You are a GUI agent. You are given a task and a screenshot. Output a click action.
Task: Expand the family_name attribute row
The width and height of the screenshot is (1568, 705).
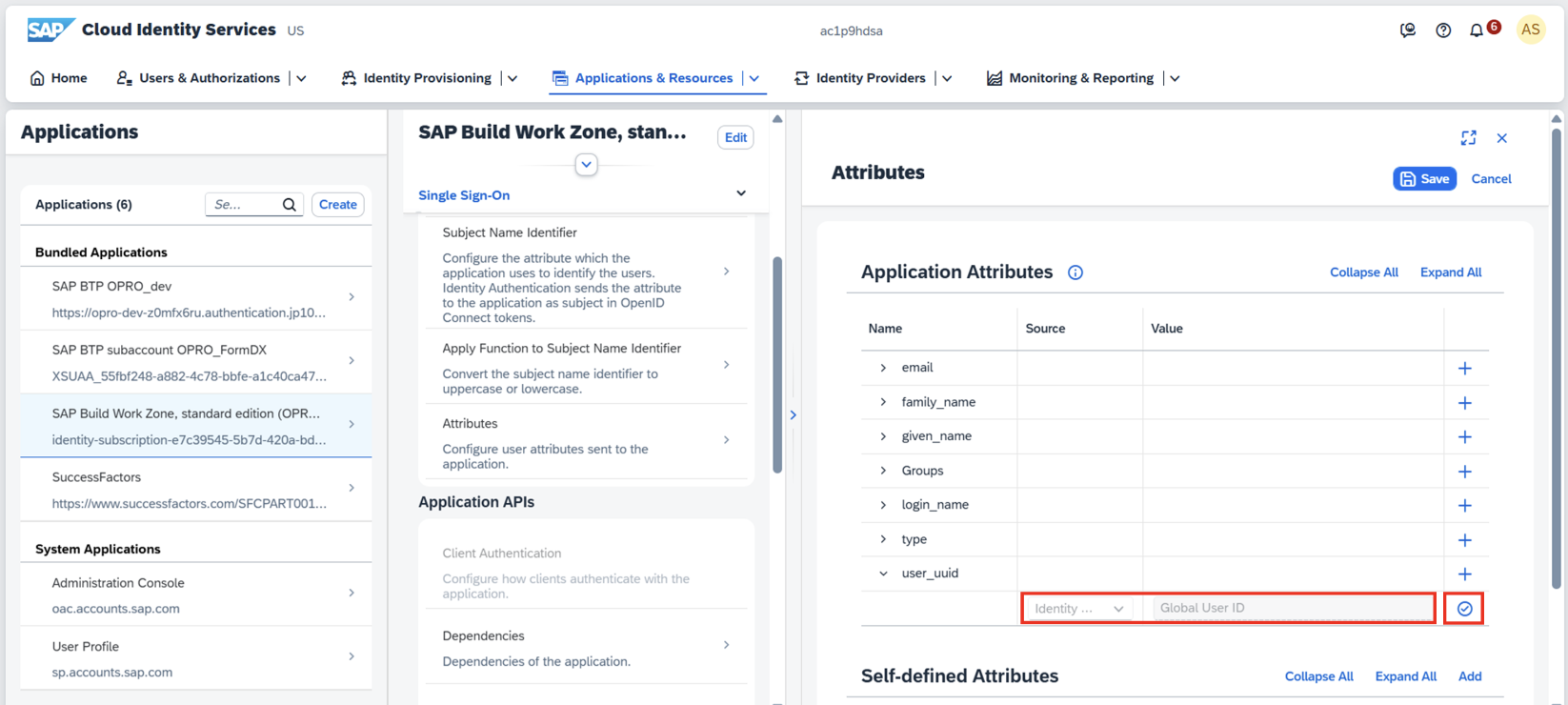(883, 402)
